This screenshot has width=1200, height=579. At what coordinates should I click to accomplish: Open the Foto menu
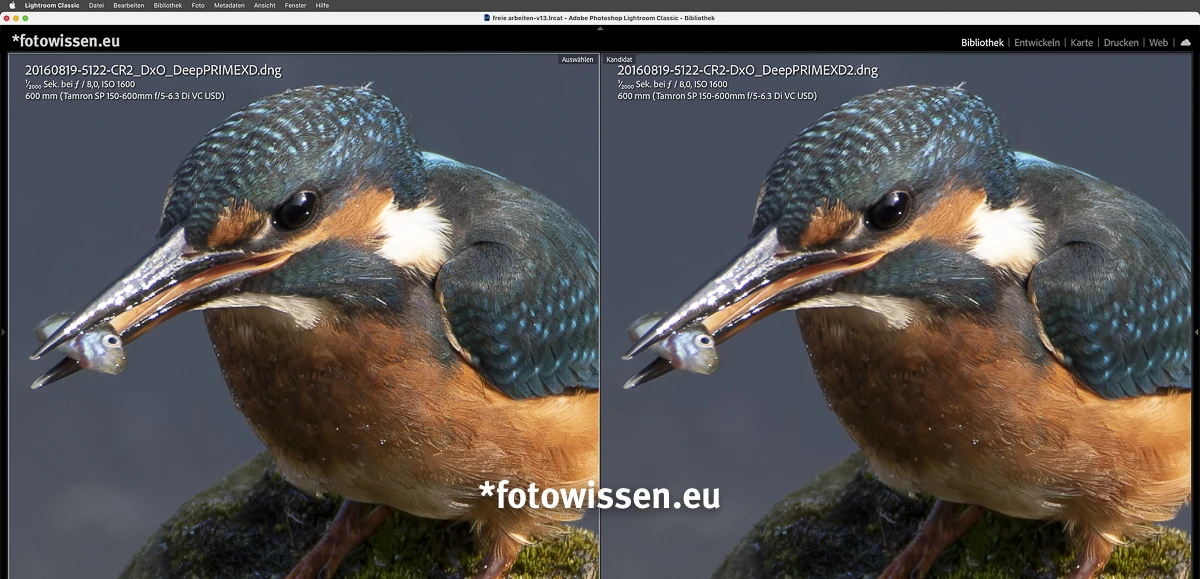[198, 5]
